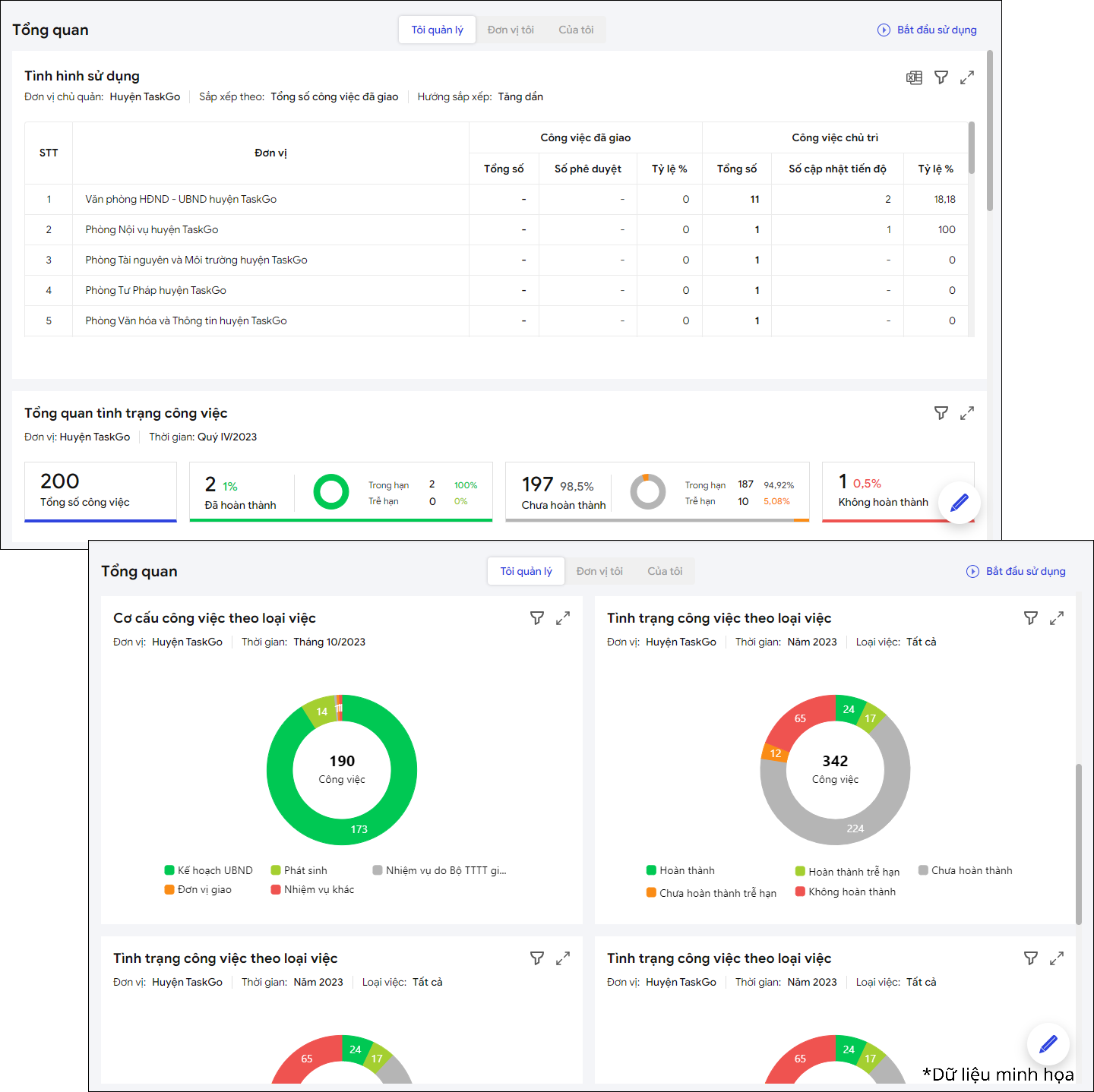Click the top window's outer vertical scrollbar
This screenshot has width=1094, height=1092.
pyautogui.click(x=990, y=131)
